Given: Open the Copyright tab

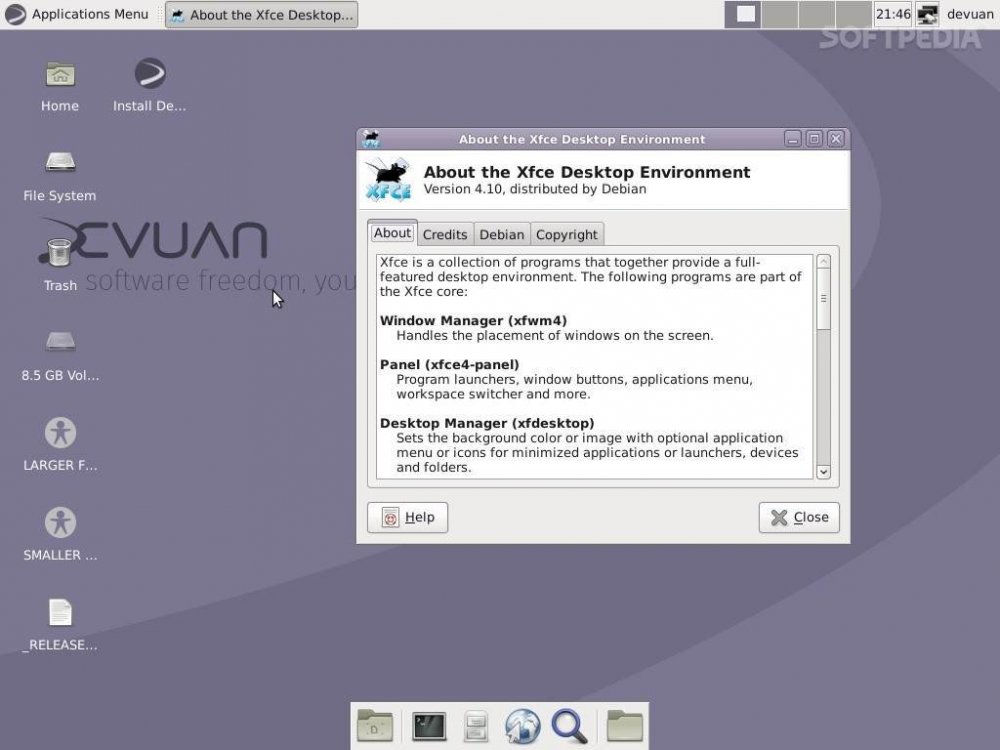Looking at the screenshot, I should 566,235.
